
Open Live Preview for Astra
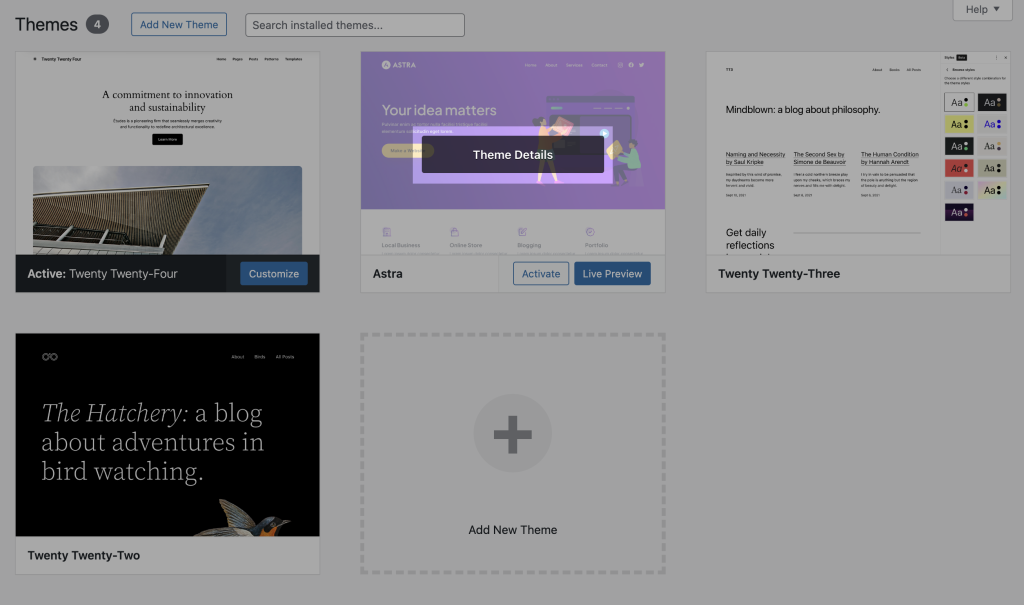click(x=612, y=274)
